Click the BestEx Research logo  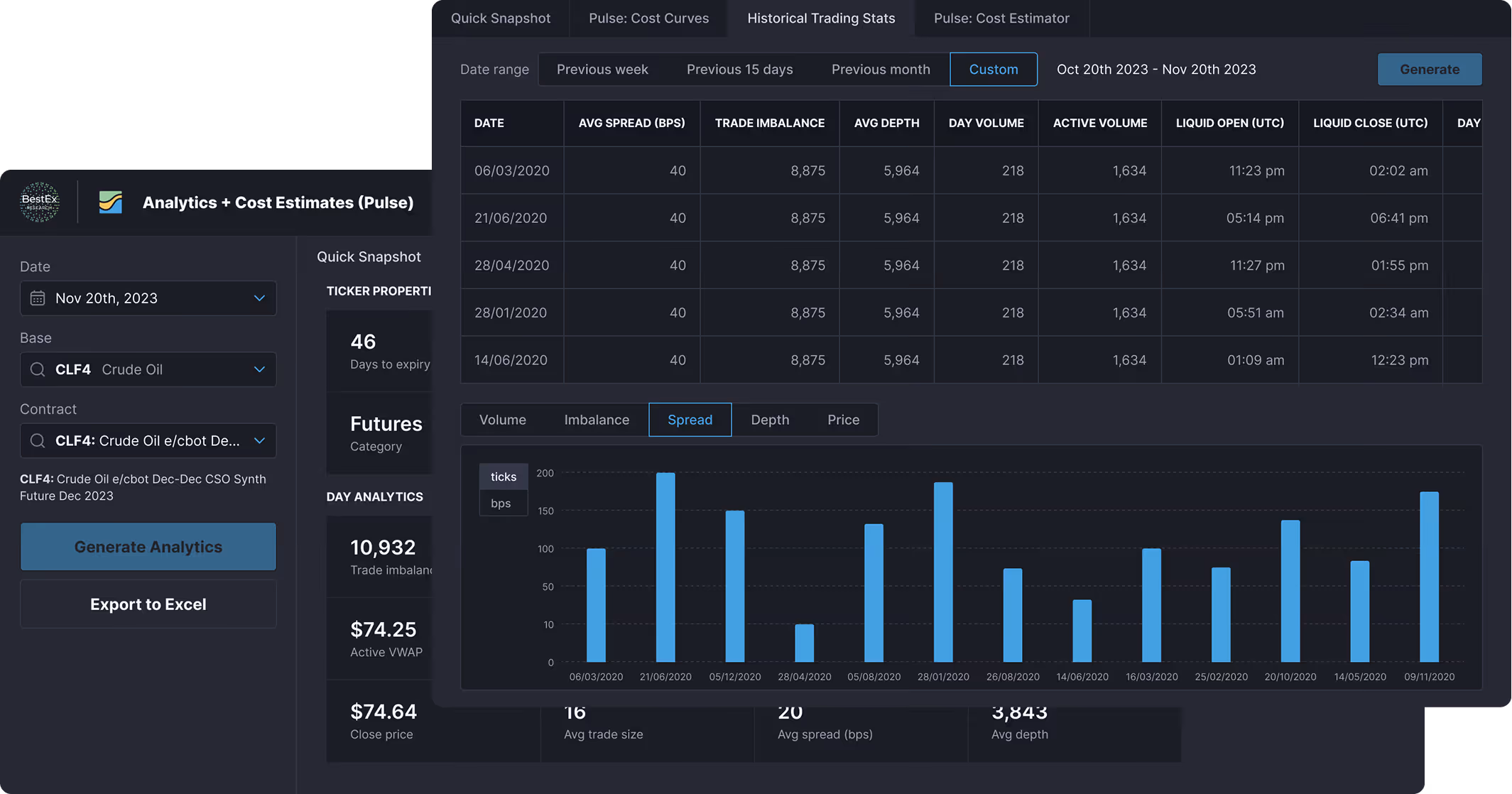40,202
